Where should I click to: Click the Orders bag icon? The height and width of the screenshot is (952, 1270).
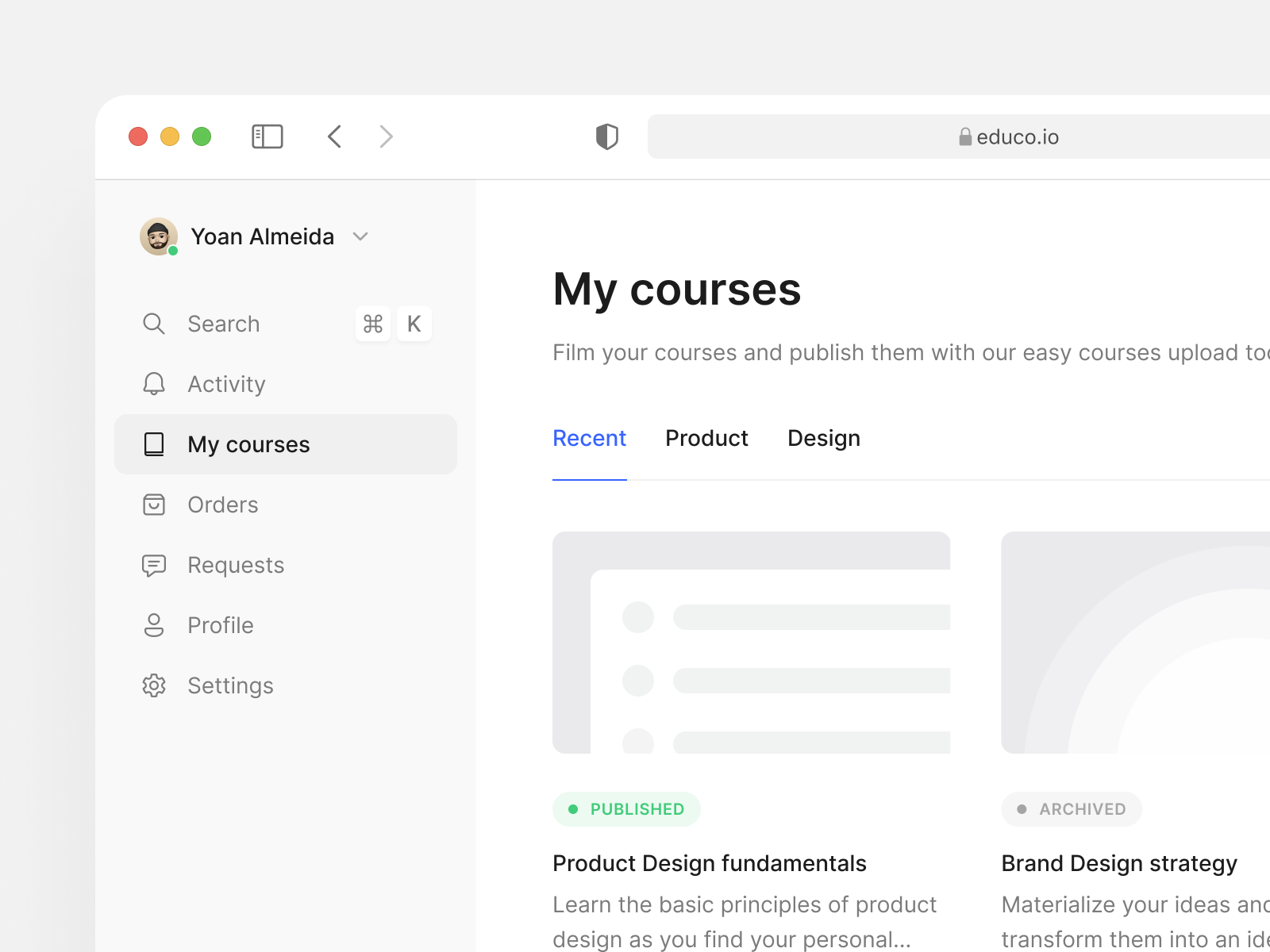point(154,505)
